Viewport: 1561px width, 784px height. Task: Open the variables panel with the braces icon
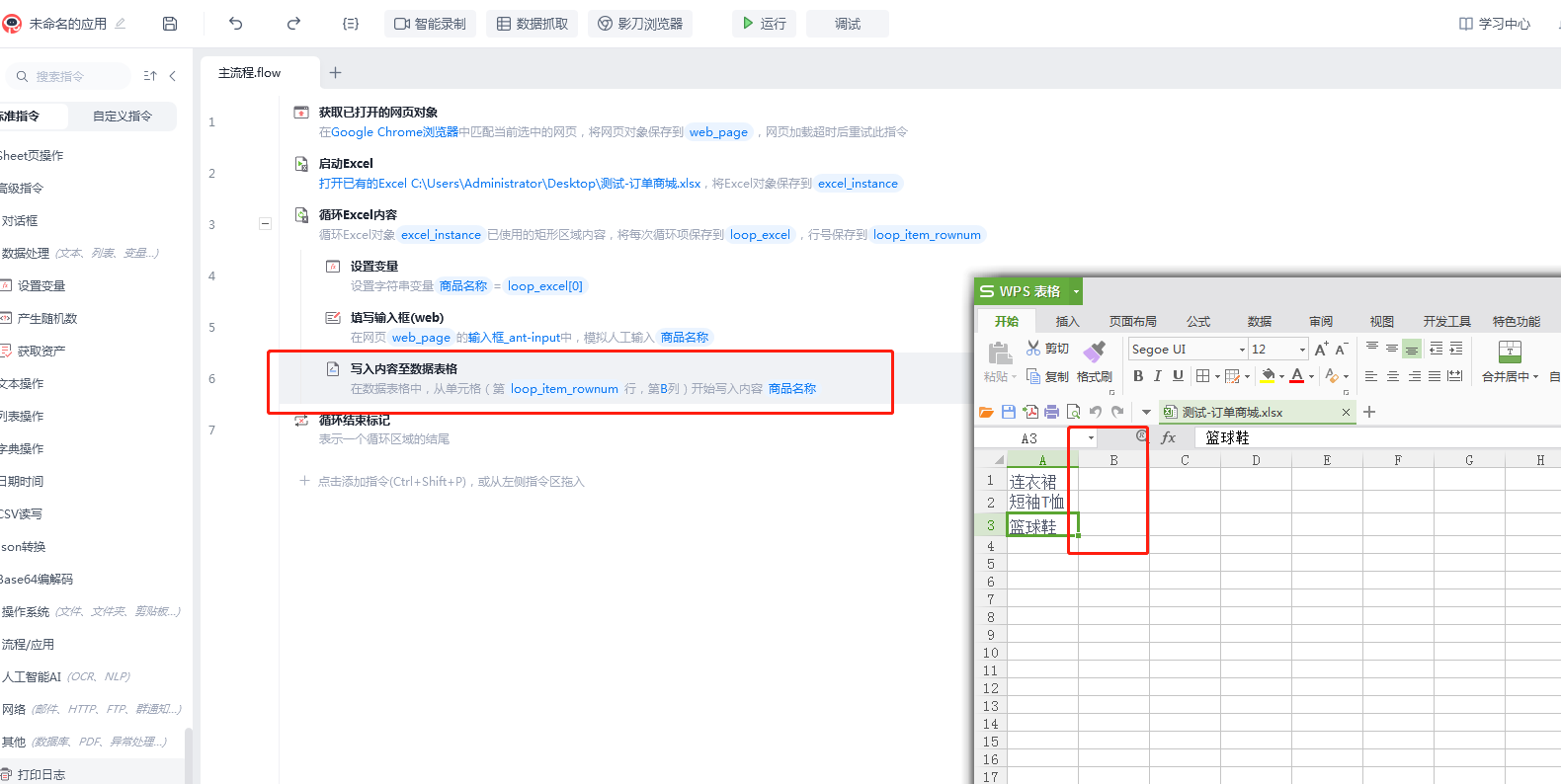[x=351, y=24]
